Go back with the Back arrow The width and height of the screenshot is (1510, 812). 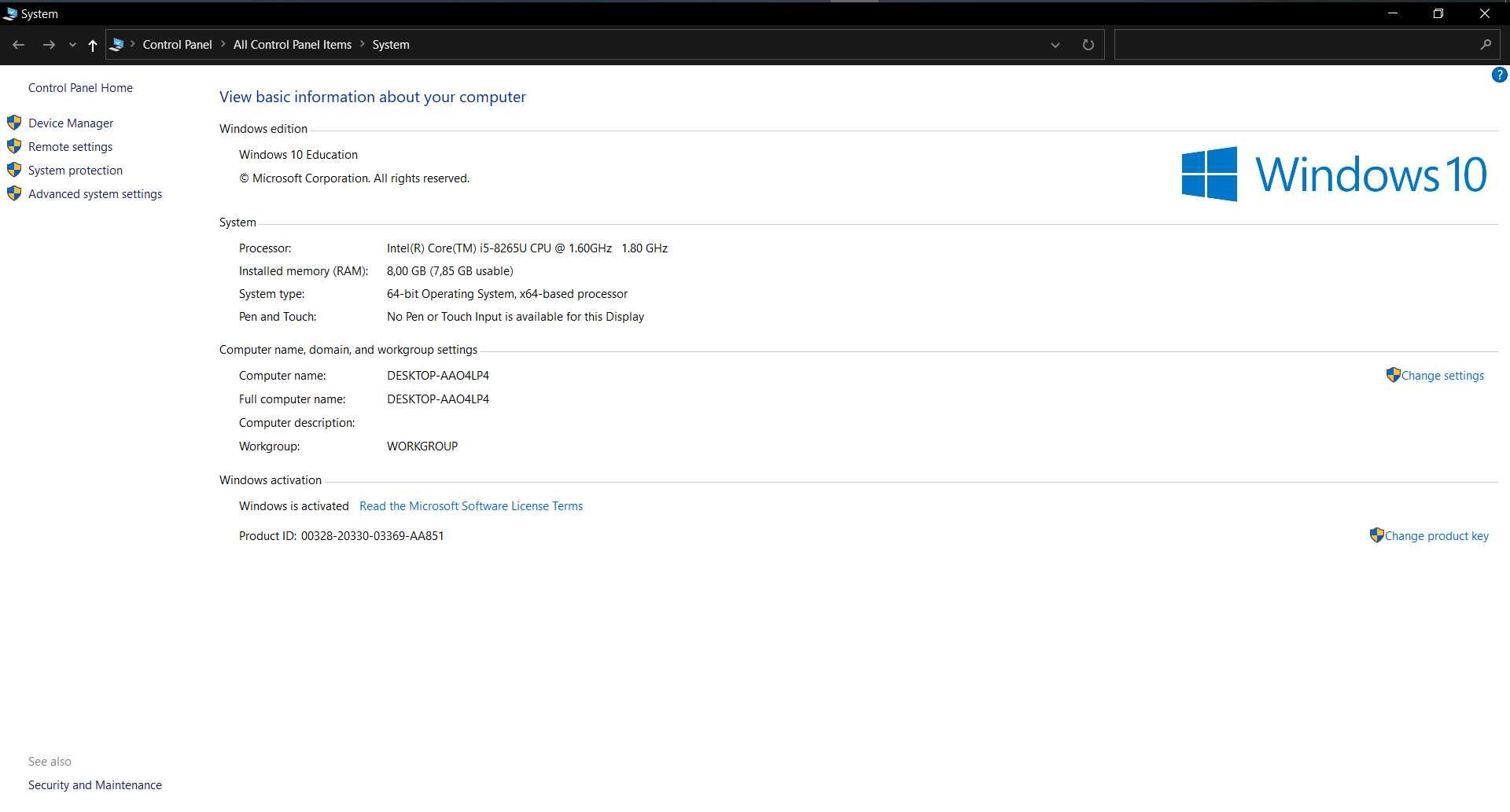[x=19, y=45]
